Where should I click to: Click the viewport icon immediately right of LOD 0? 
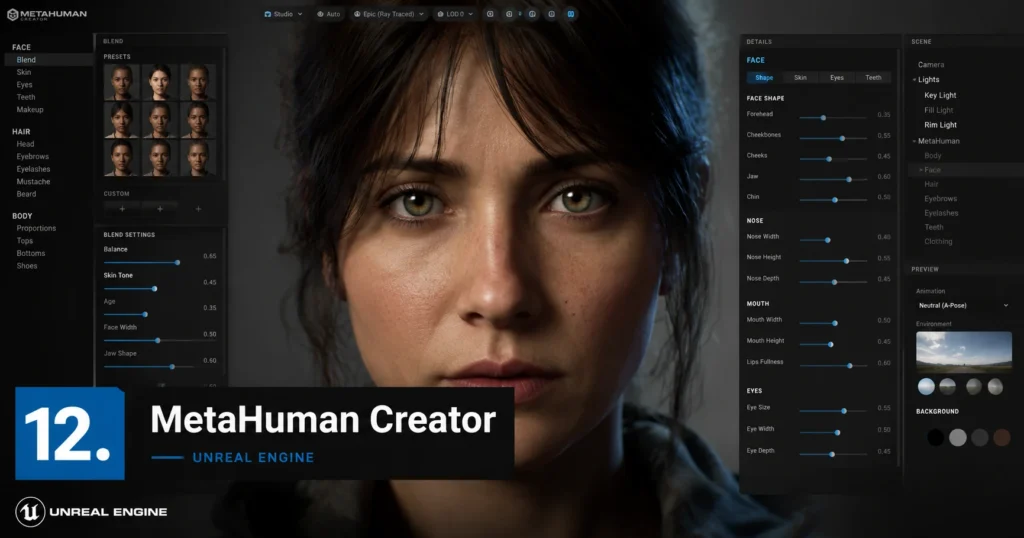click(490, 14)
